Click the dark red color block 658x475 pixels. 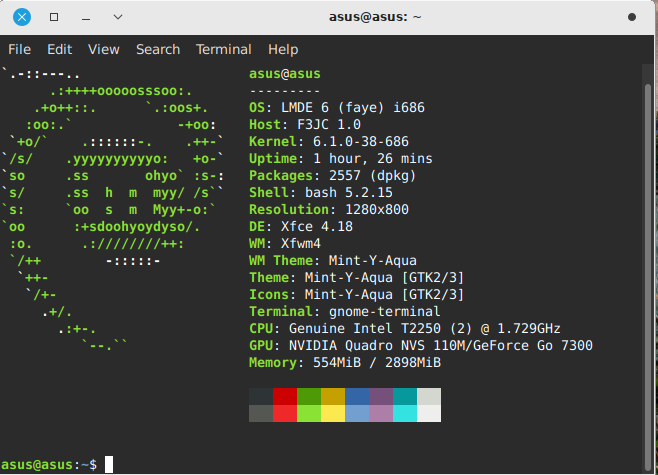[x=285, y=397]
